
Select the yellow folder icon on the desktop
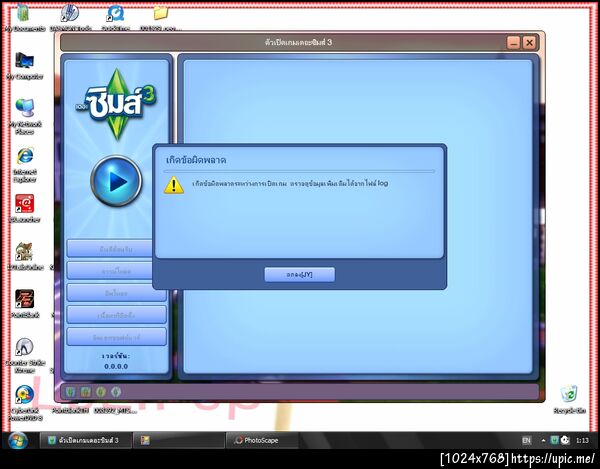pos(161,17)
